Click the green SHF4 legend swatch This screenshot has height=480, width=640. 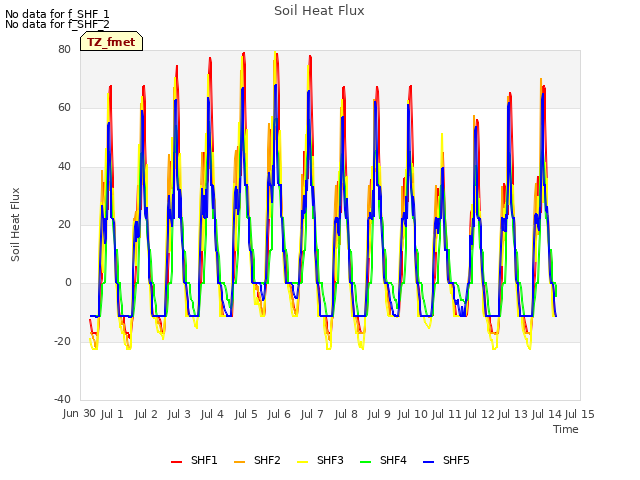click(x=366, y=462)
